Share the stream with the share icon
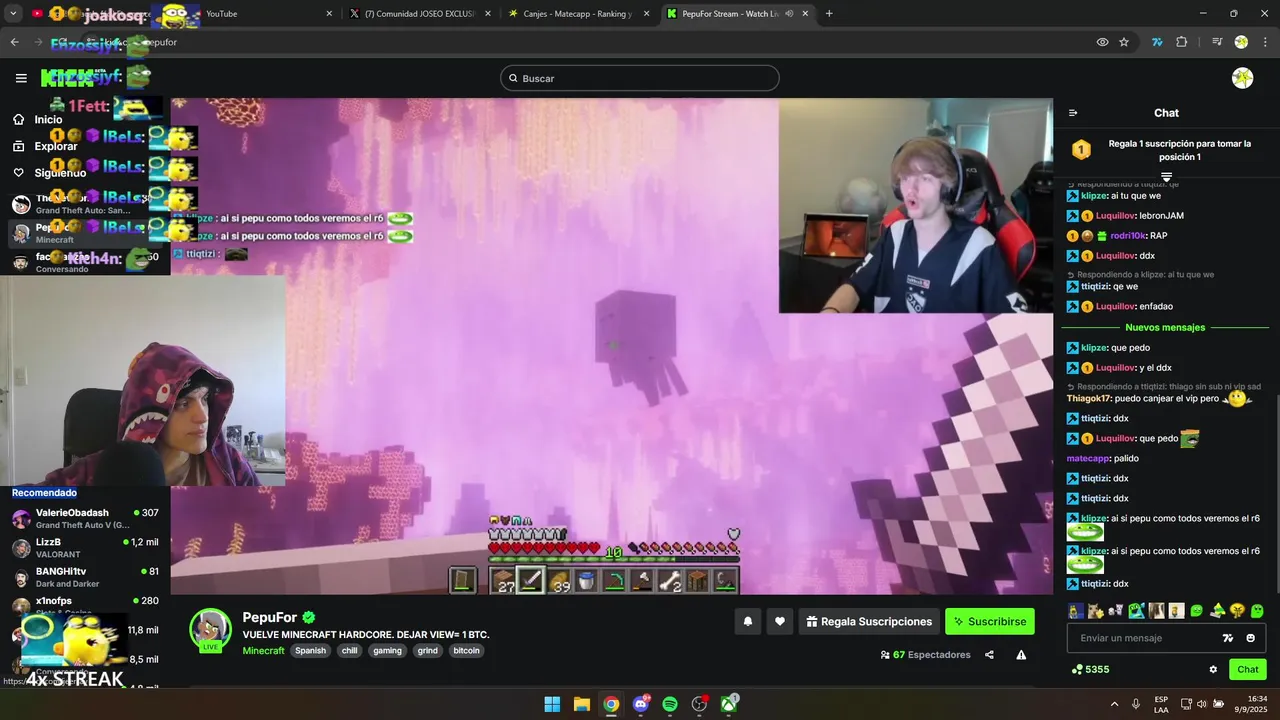Screen dimensions: 1280x720 coord(989,655)
